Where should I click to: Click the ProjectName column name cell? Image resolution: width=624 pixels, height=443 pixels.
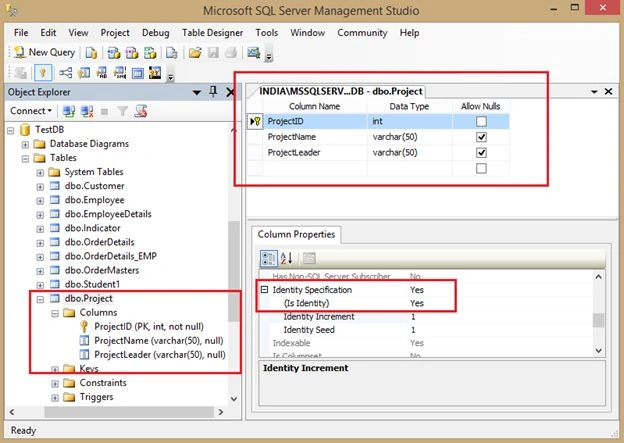tap(315, 137)
